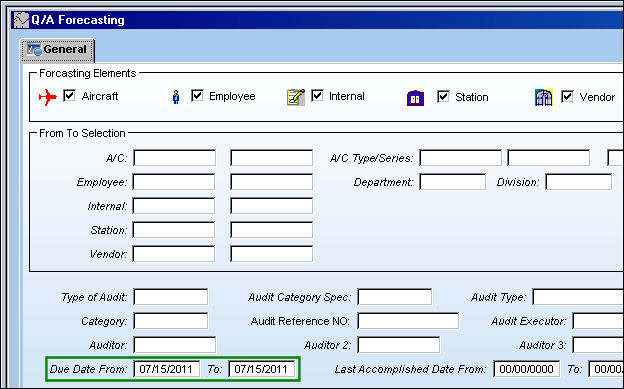Click the Q/A Forecasting window title
Viewport: 624px width, 389px height.
[x=78, y=20]
